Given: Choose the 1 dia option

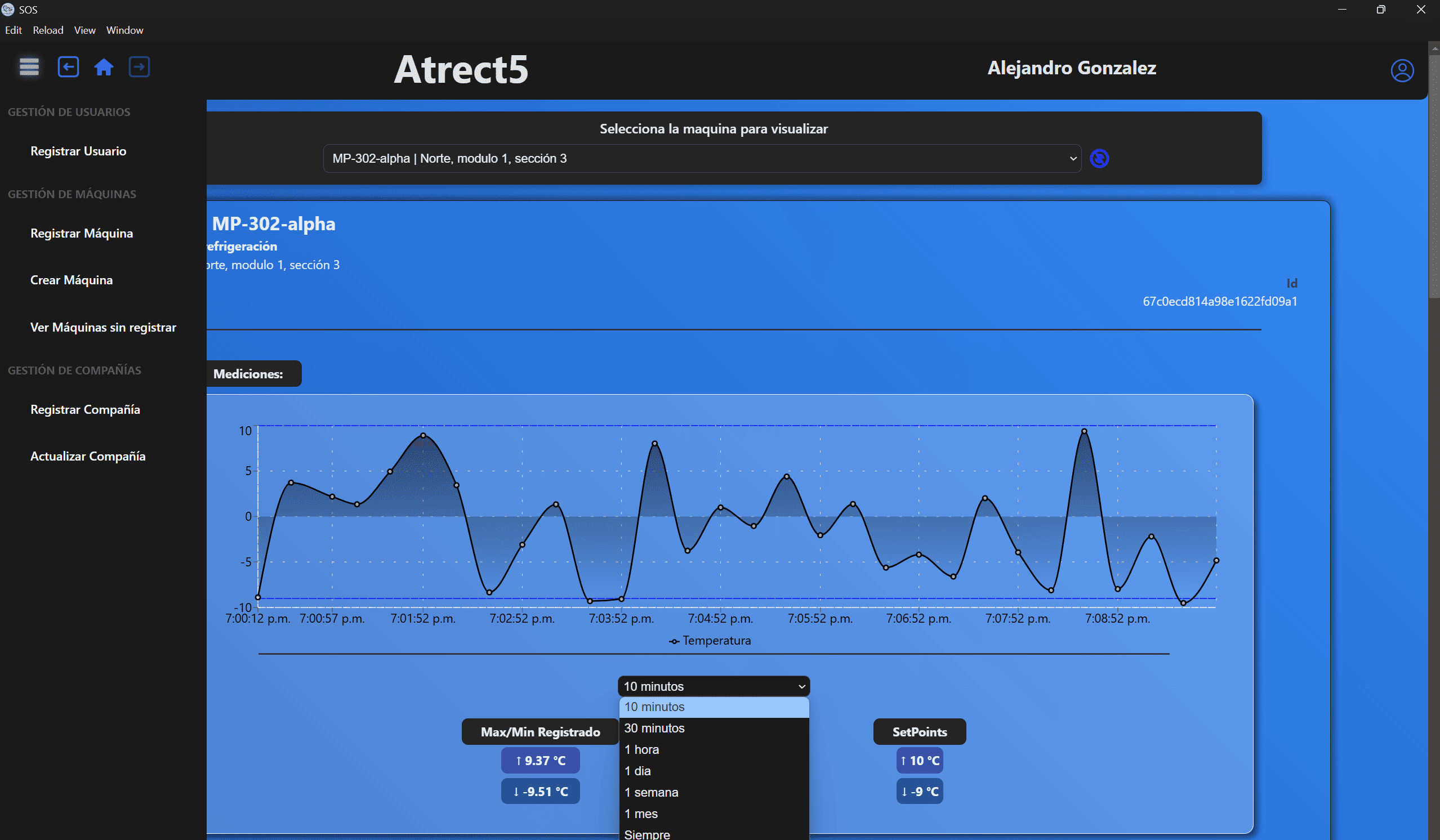Looking at the screenshot, I should [x=714, y=771].
